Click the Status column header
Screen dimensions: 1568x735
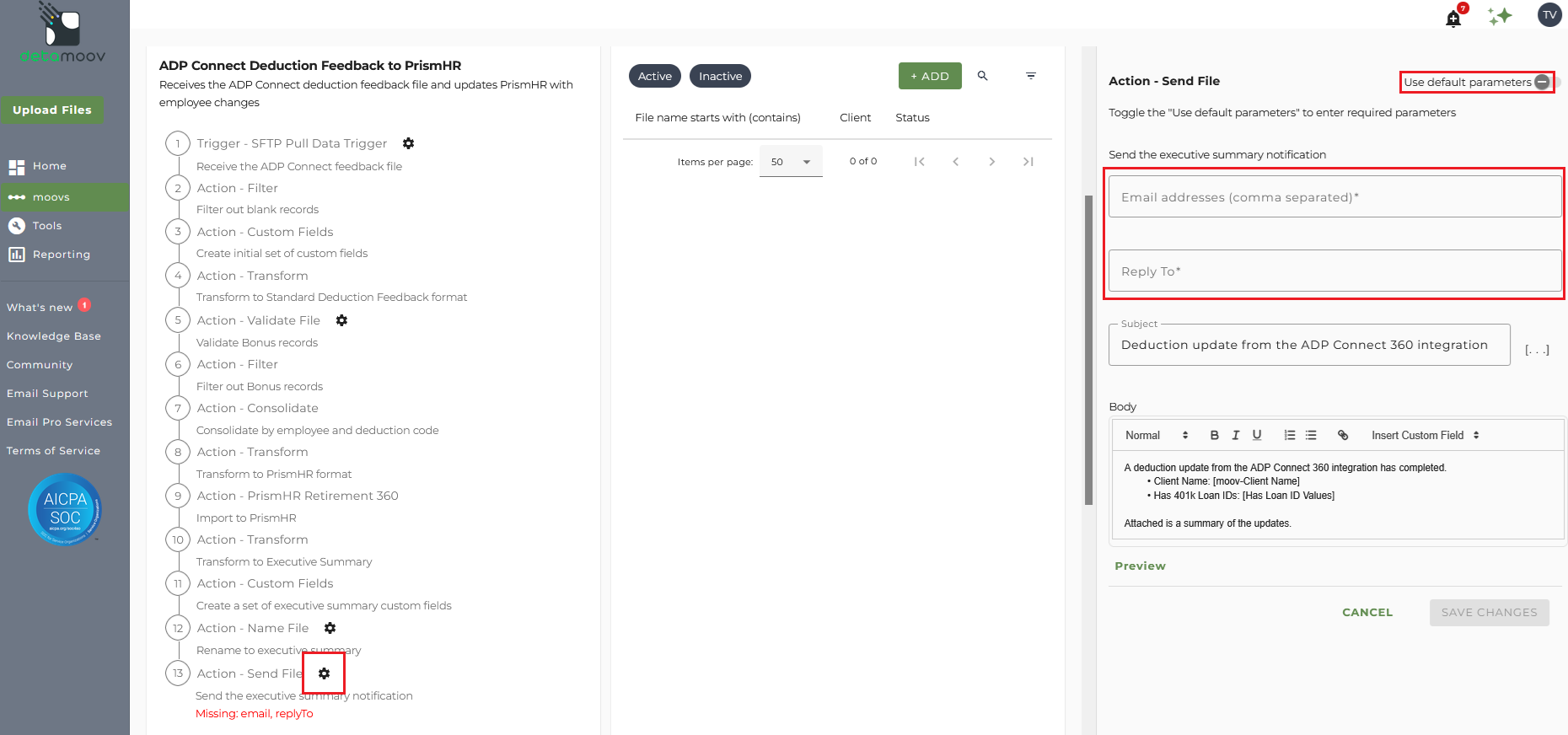[912, 118]
